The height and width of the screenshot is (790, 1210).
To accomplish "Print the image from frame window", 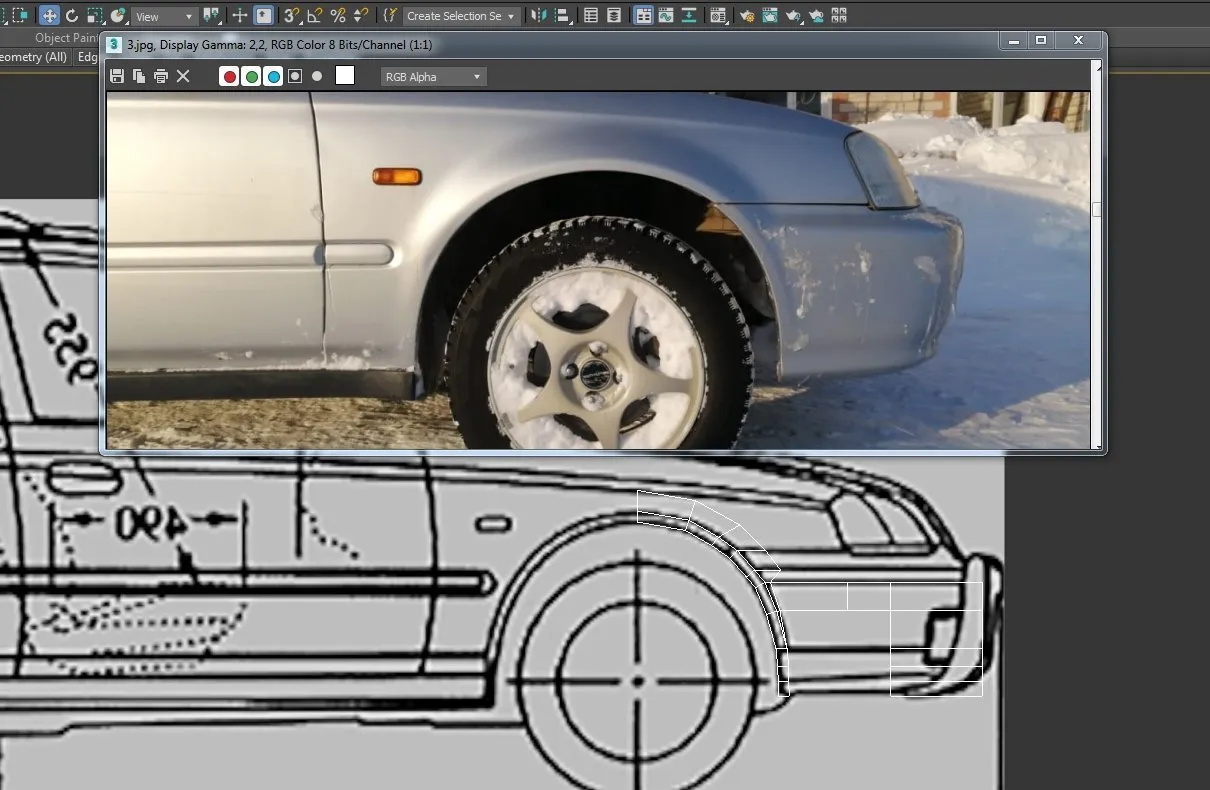I will (x=160, y=76).
